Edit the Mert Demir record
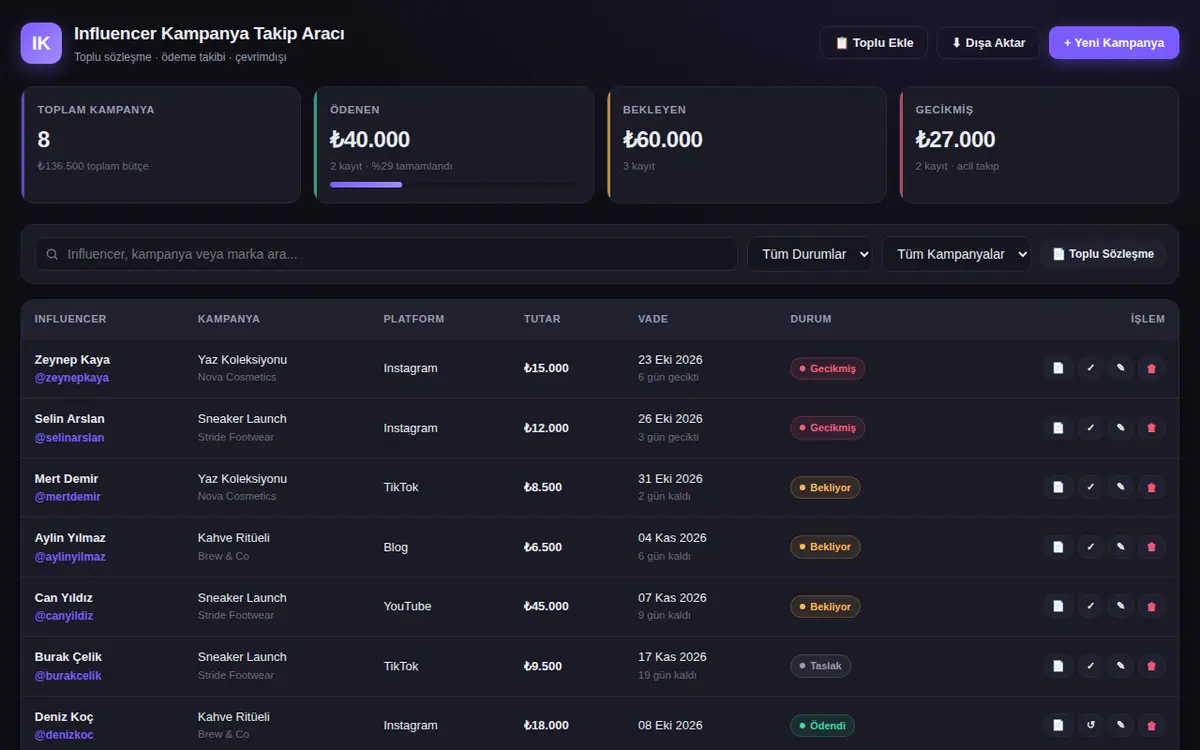Screen dimensions: 1200x750 pos(1121,487)
